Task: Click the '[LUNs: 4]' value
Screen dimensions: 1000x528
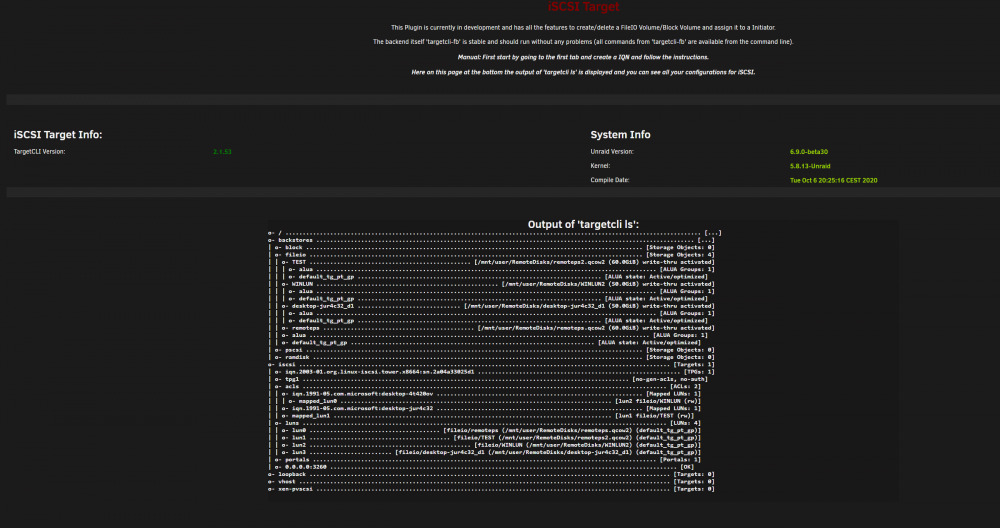Action: (686, 423)
